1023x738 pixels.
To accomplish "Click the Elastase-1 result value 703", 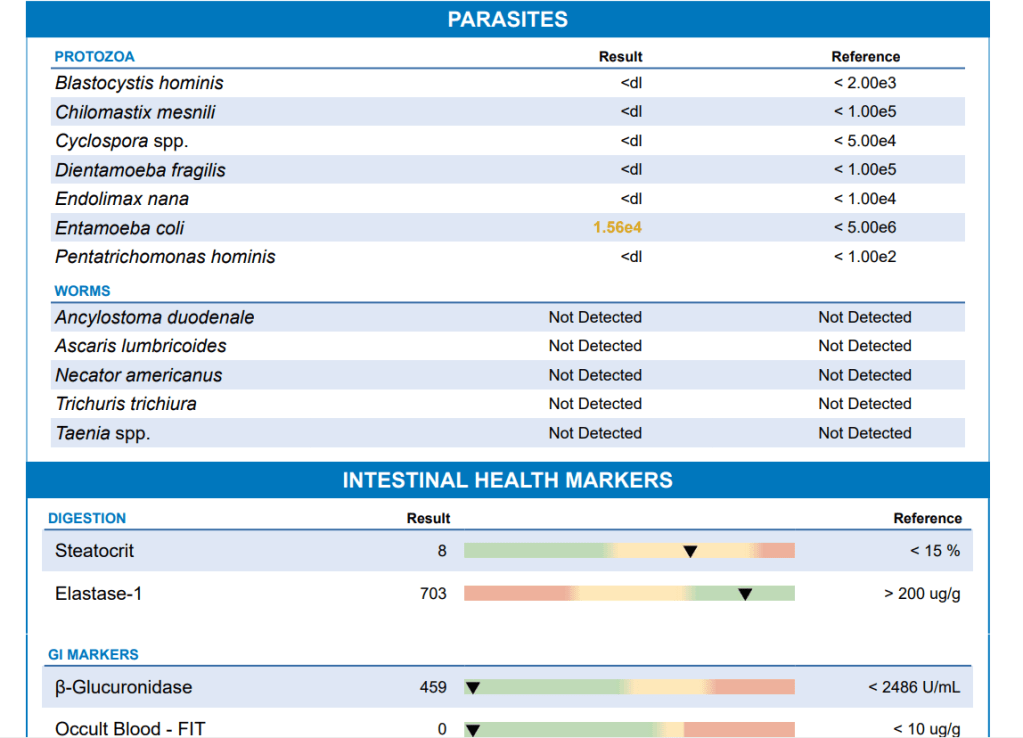I will click(433, 594).
